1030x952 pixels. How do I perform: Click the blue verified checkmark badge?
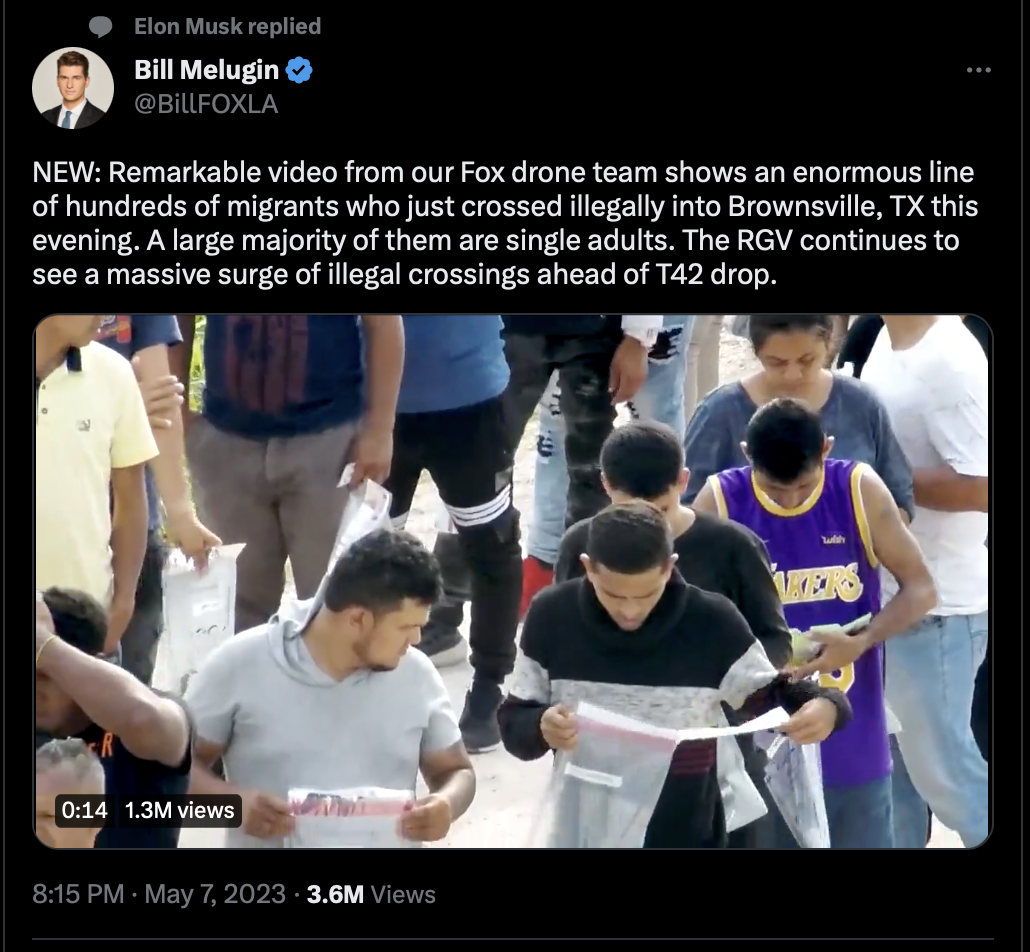pyautogui.click(x=300, y=70)
